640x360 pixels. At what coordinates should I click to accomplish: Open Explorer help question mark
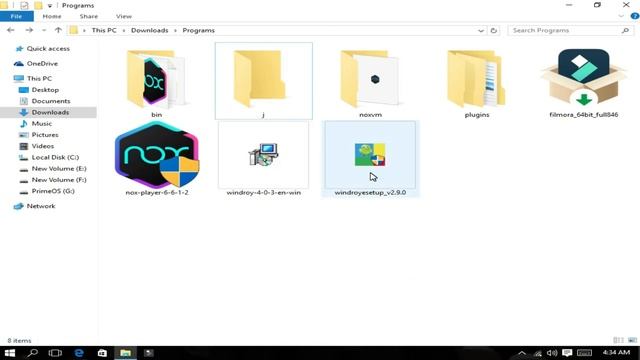(x=634, y=16)
